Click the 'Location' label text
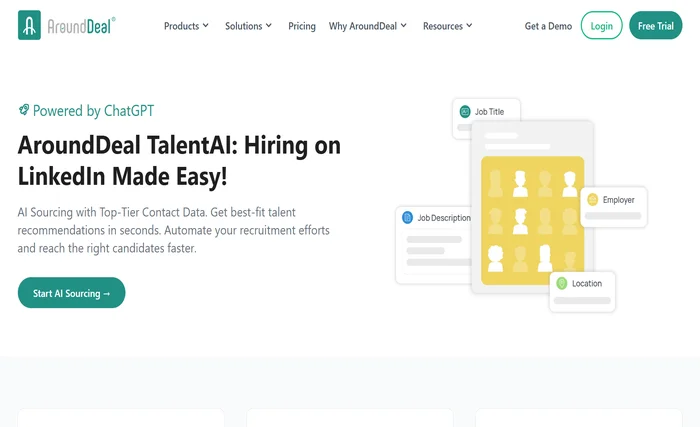The height and width of the screenshot is (427, 700). [587, 283]
